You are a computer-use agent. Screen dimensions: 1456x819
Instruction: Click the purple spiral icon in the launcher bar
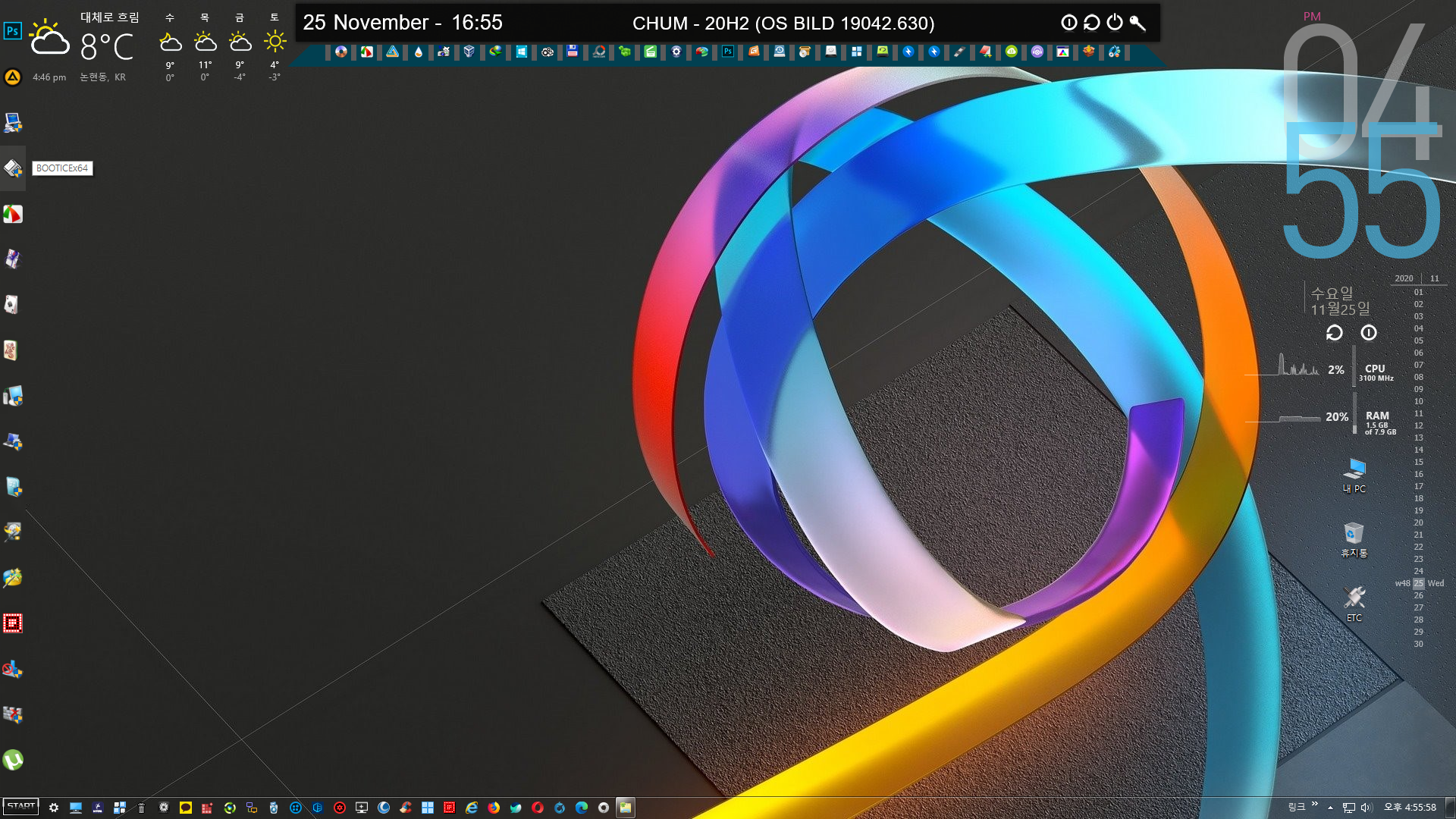point(1037,52)
